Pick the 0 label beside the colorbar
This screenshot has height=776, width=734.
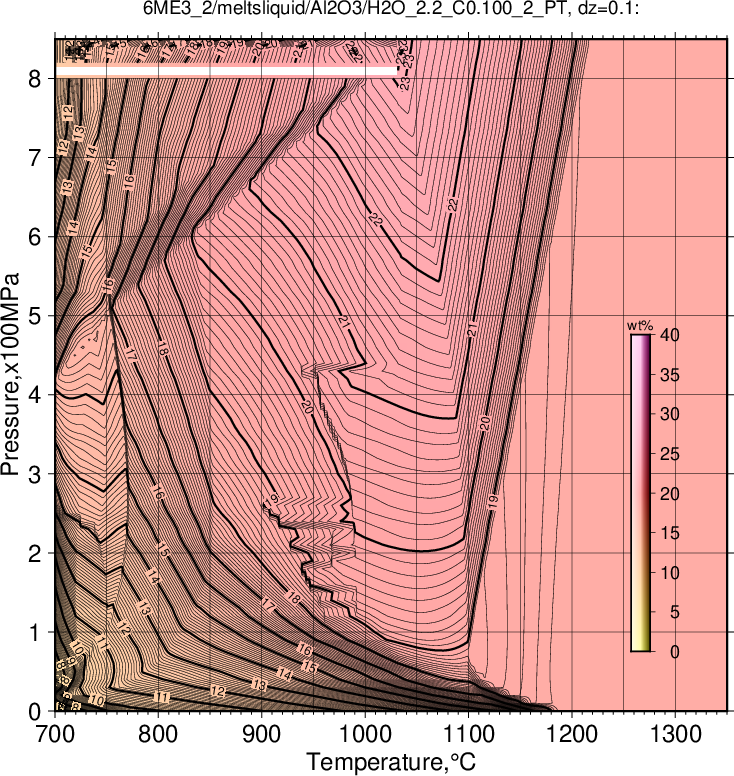click(675, 652)
